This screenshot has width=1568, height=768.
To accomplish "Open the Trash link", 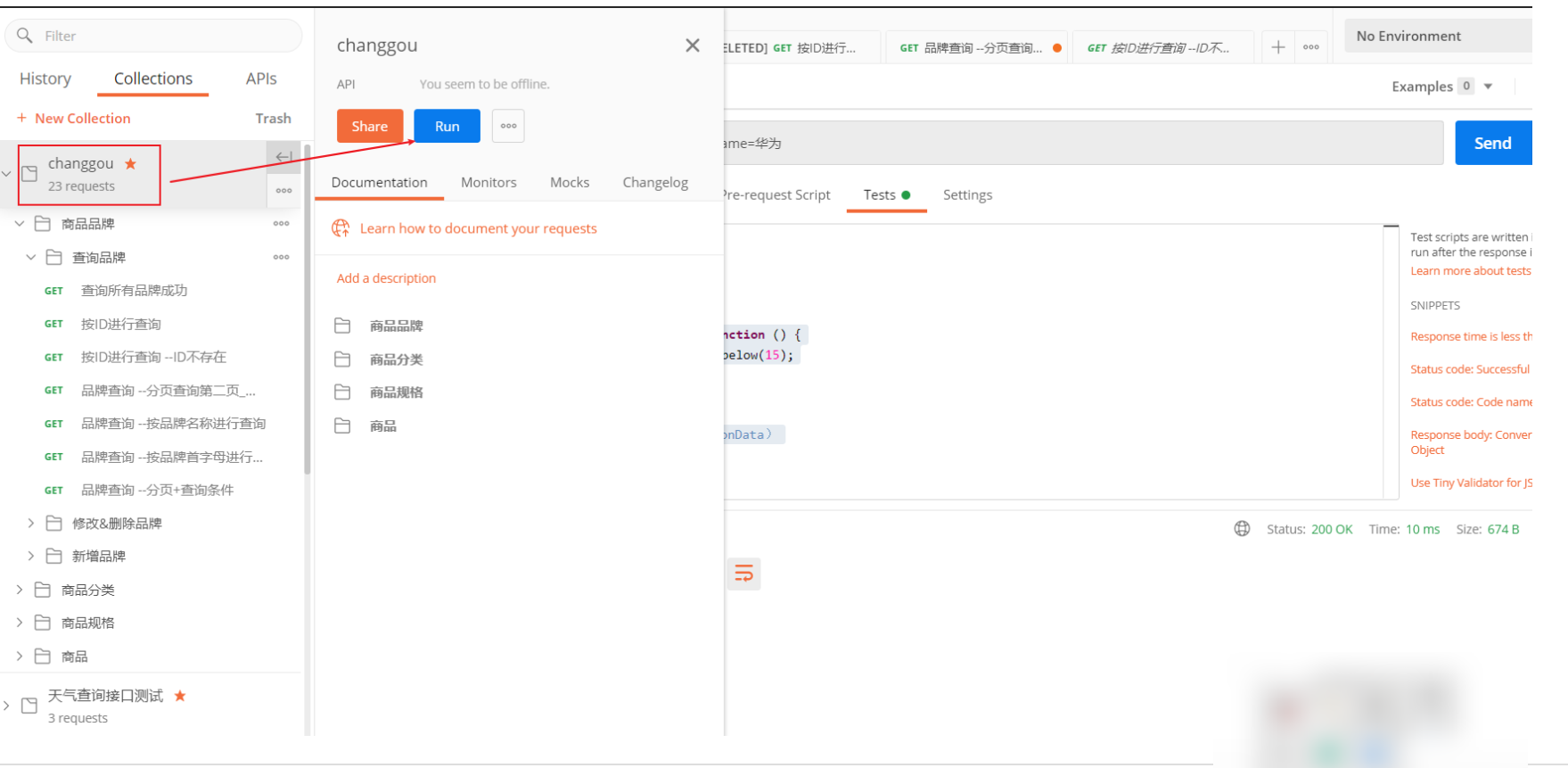I will (273, 118).
